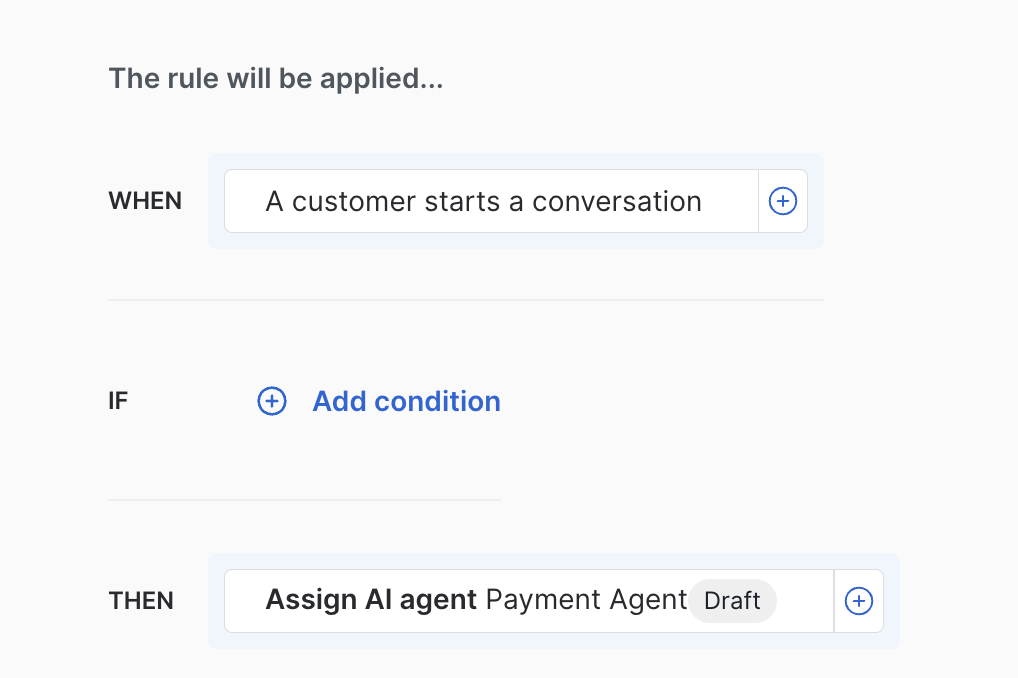Click the divider line below the WHEN section
The image size is (1018, 678).
(x=465, y=299)
